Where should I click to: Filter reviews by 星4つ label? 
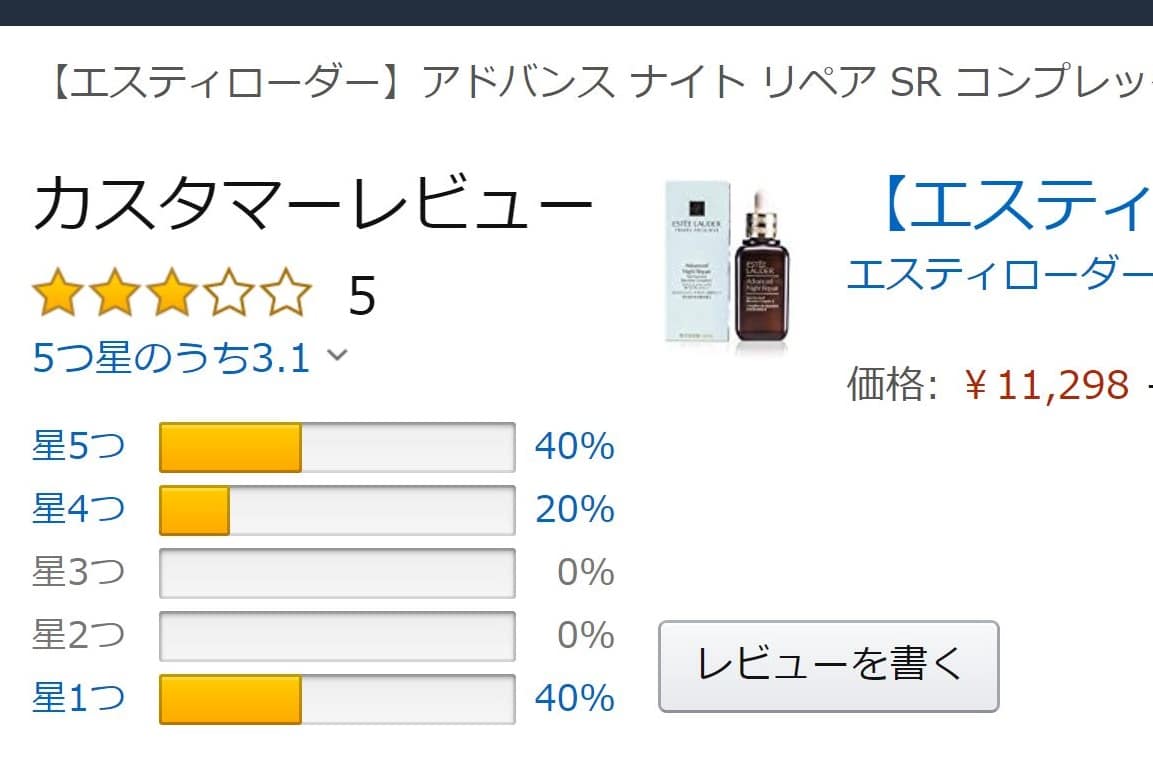[79, 510]
